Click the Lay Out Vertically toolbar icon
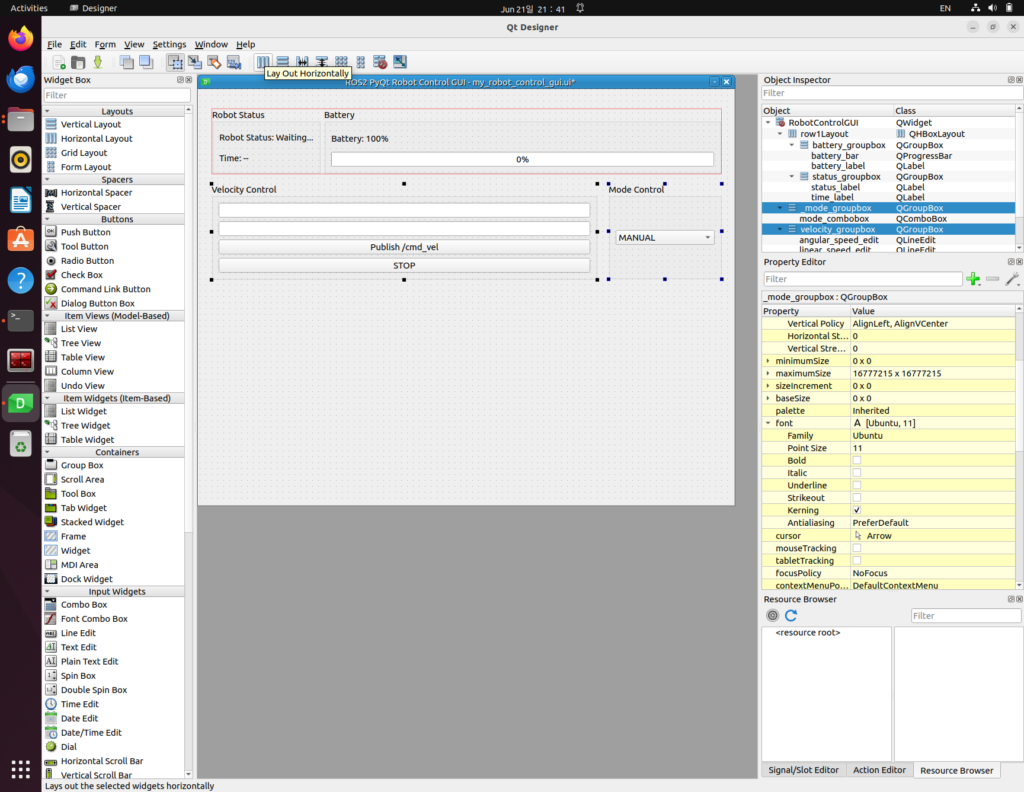This screenshot has height=792, width=1024. pyautogui.click(x=282, y=62)
